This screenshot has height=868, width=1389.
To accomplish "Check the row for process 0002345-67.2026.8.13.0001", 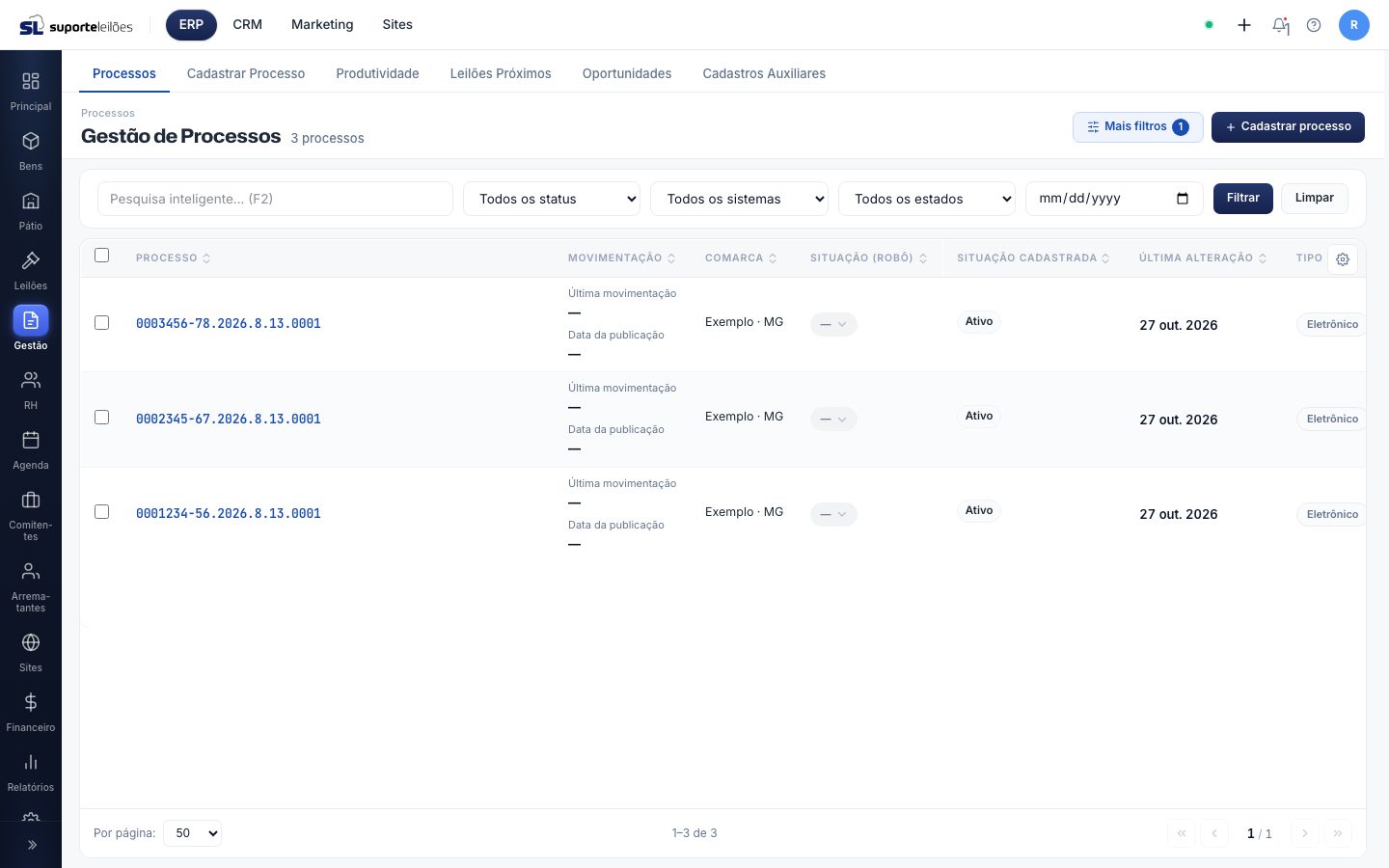I will 101,418.
